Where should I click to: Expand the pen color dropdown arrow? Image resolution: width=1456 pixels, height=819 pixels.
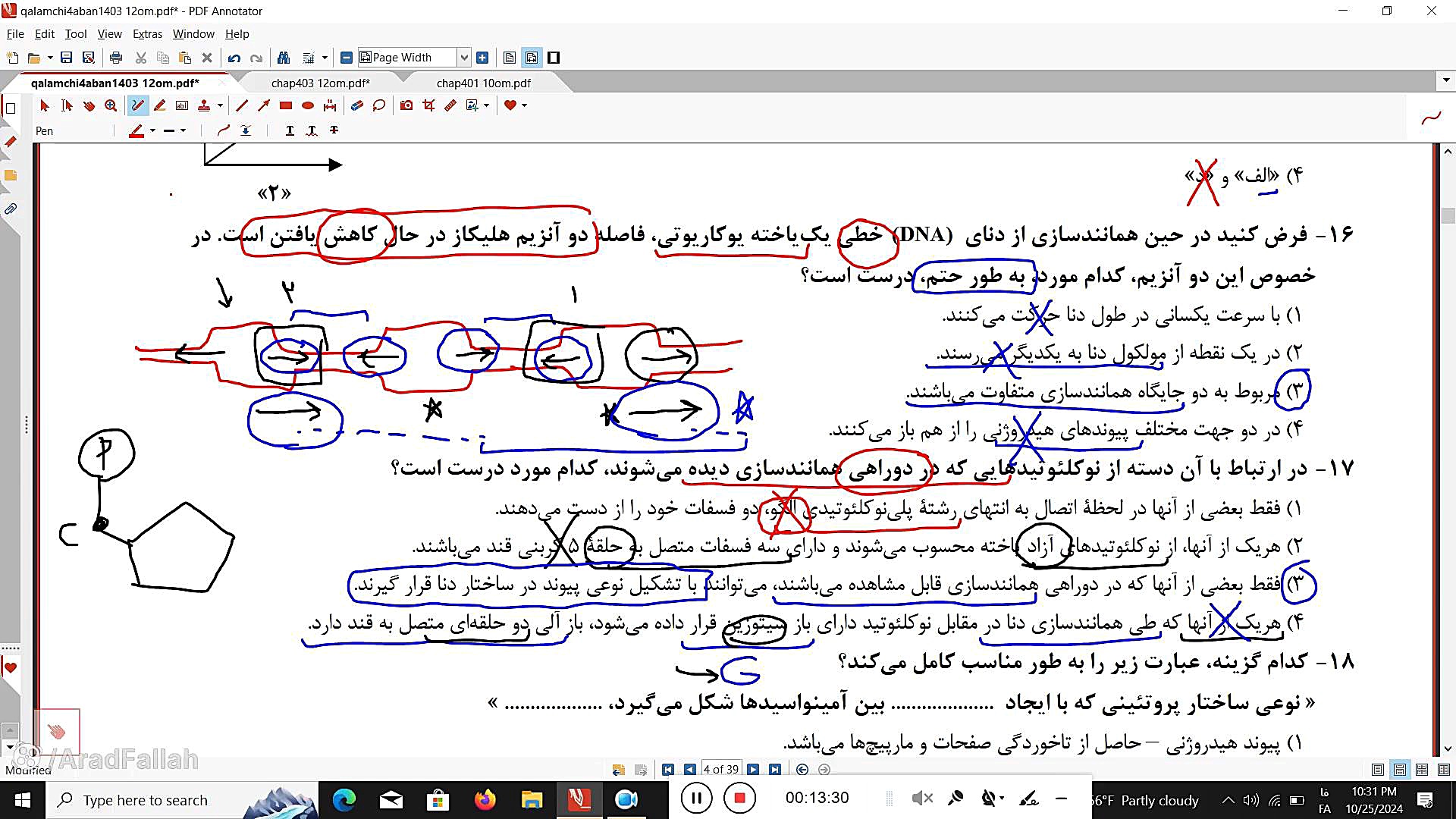pyautogui.click(x=152, y=130)
